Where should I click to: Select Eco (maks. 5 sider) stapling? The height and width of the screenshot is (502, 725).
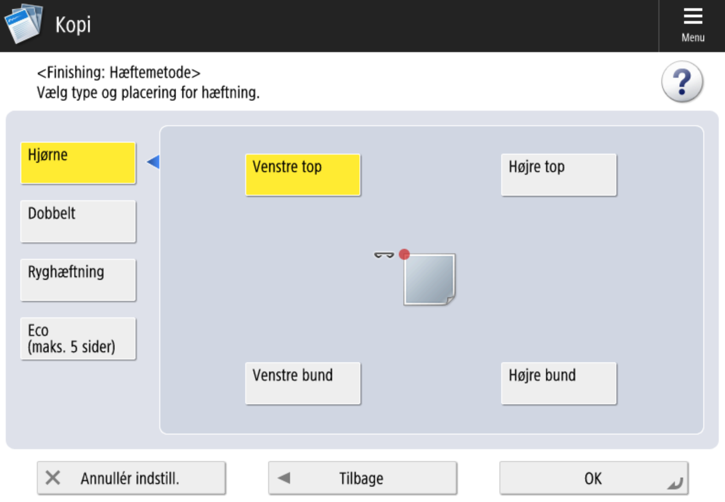78,338
